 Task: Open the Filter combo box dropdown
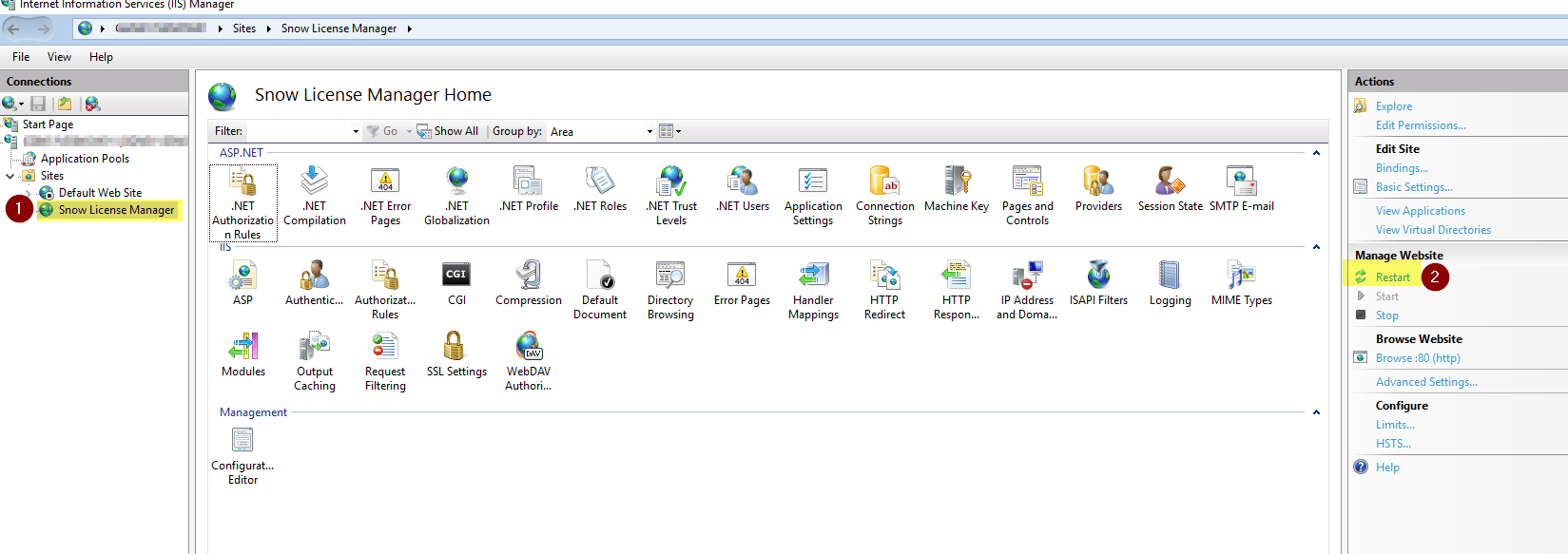tap(356, 131)
